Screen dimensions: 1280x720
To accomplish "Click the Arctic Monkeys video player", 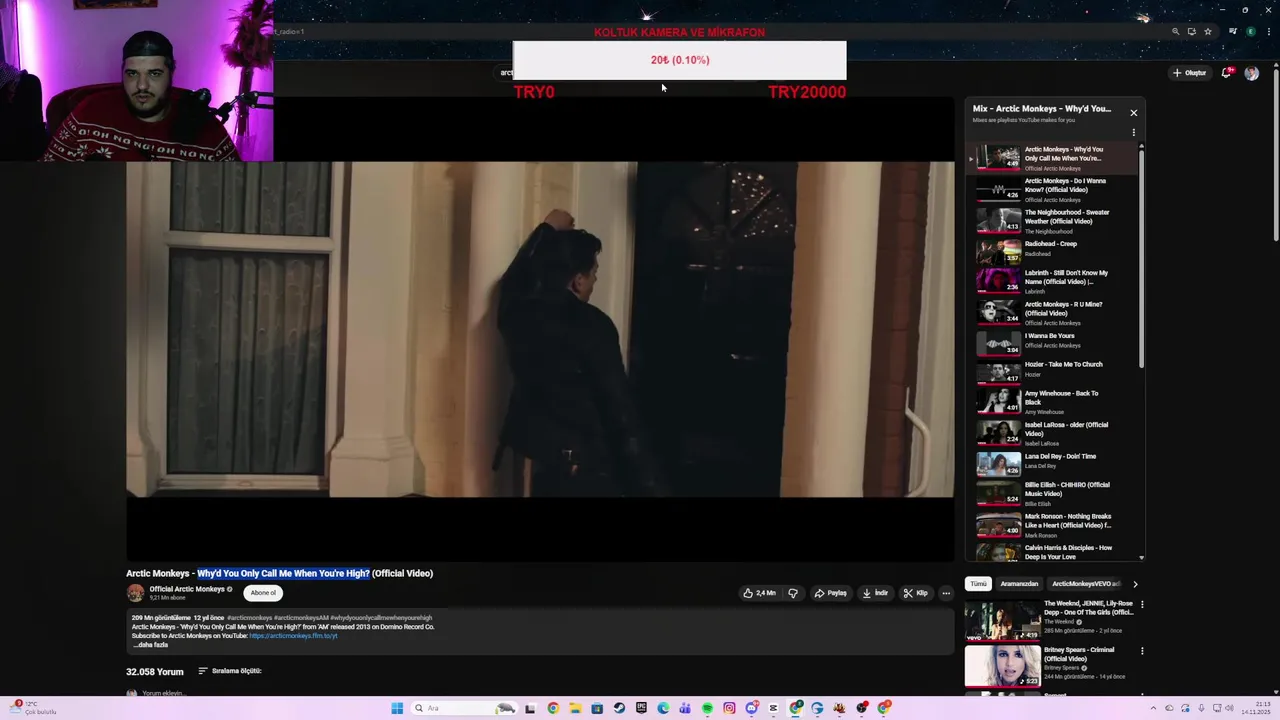I will coord(540,329).
